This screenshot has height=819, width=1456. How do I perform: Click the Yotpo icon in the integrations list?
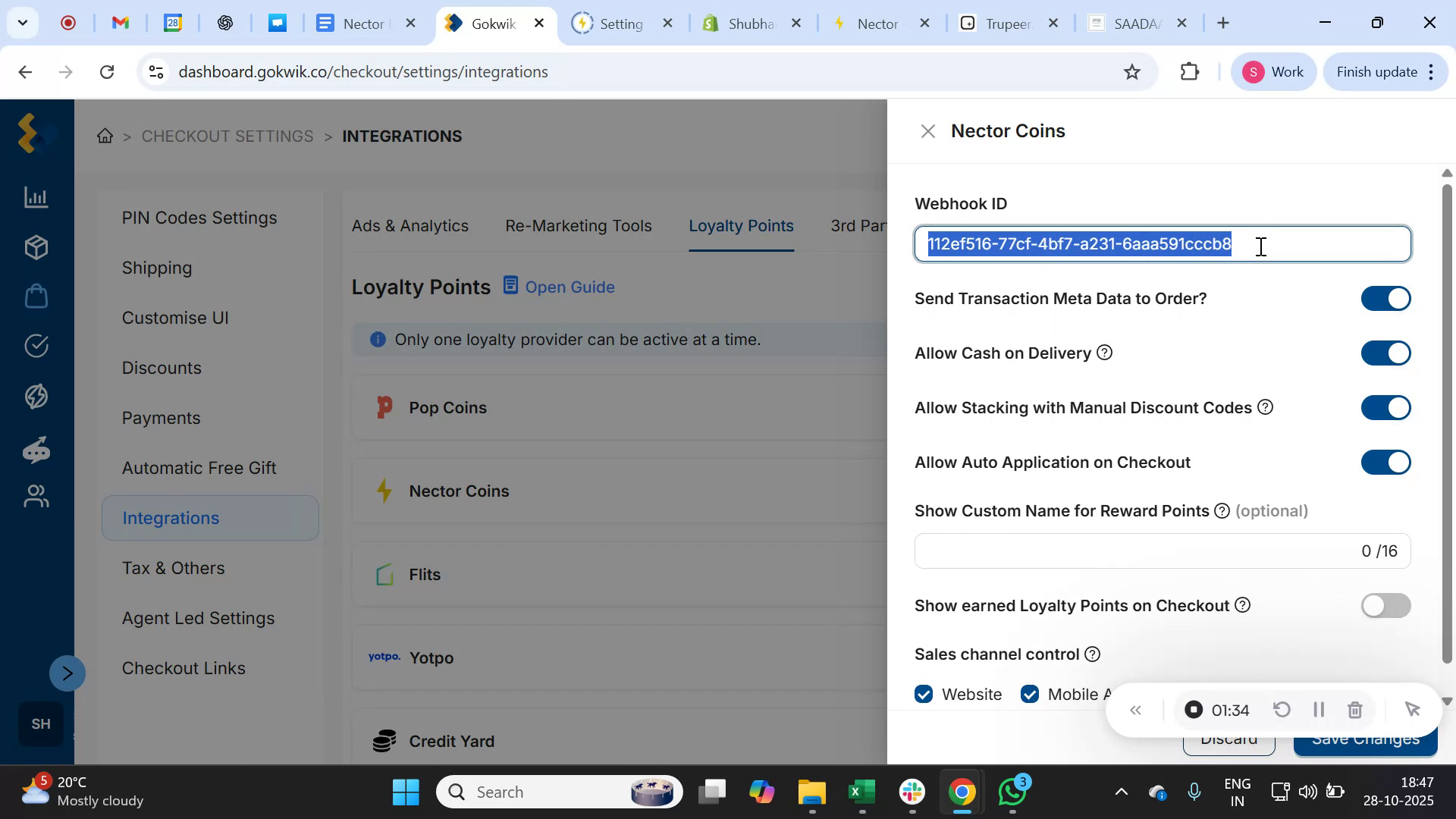tap(384, 657)
